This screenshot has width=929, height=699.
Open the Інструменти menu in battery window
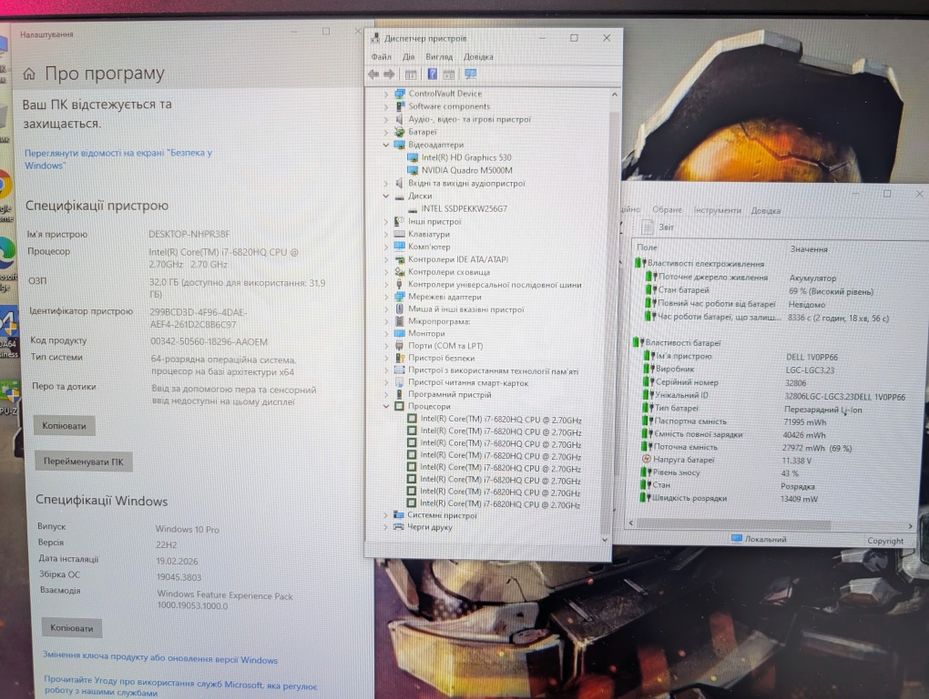pos(717,210)
